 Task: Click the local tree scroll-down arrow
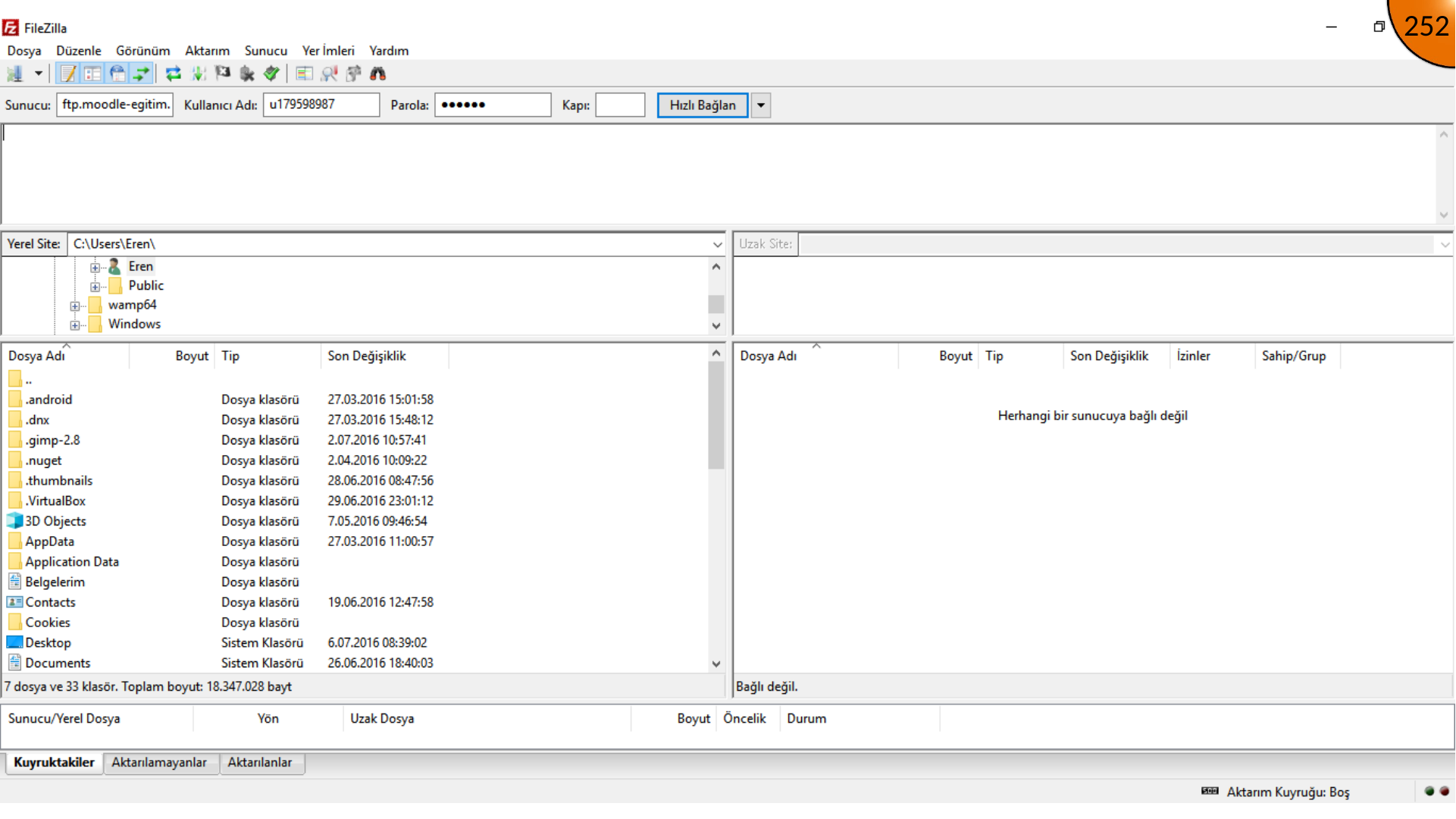point(716,326)
